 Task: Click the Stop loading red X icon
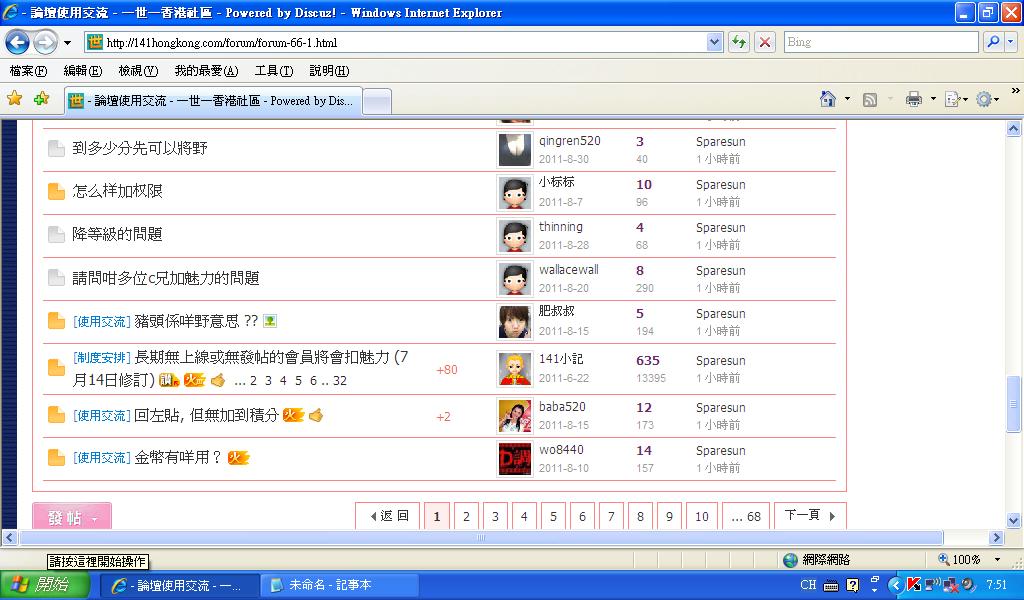point(765,42)
